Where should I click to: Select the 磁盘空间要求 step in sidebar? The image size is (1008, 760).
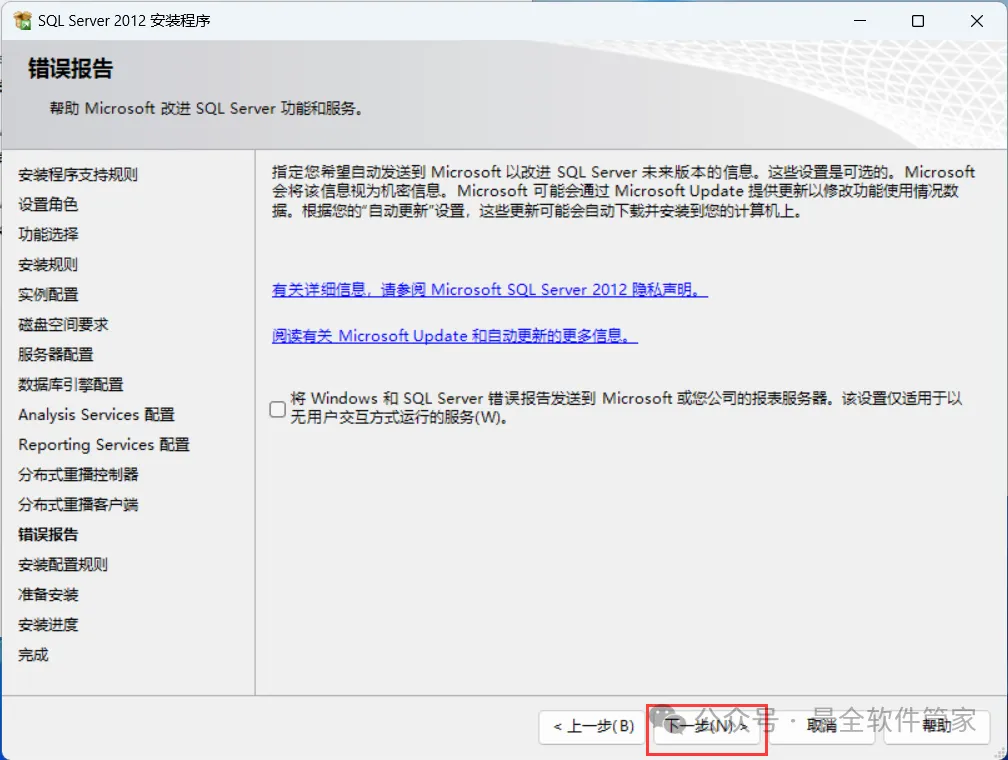(63, 325)
